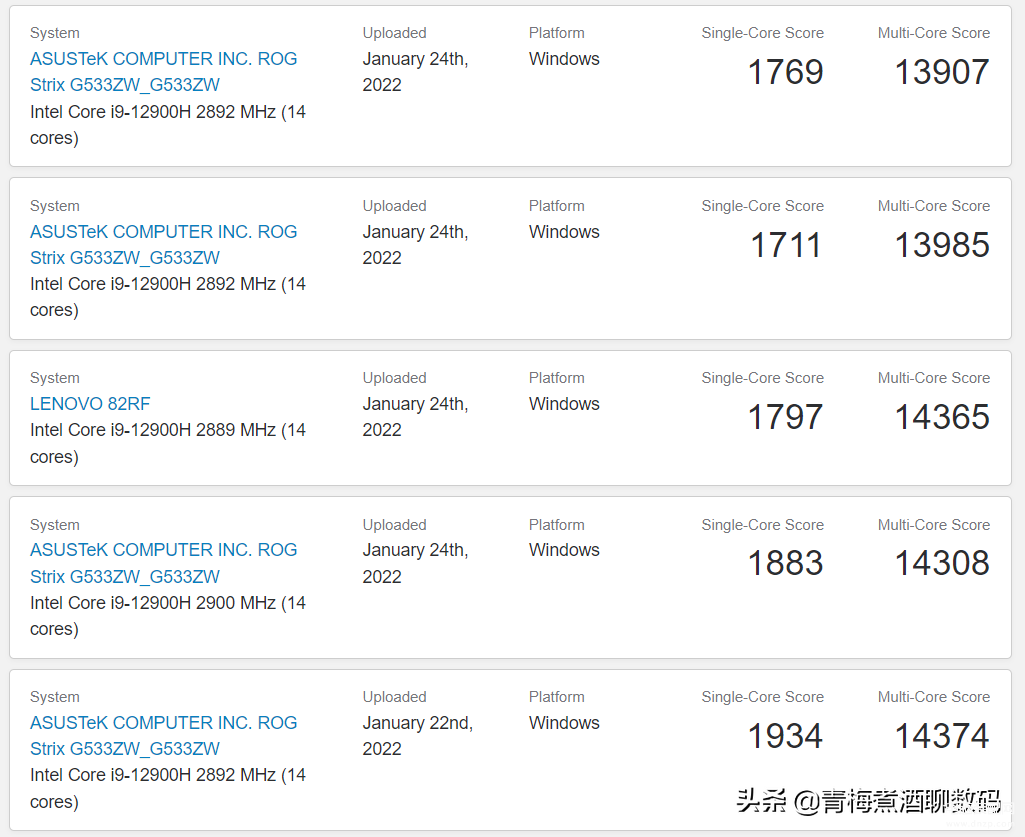Click Windows platform in the 1934 score row
This screenshot has height=837, width=1025.
click(564, 723)
